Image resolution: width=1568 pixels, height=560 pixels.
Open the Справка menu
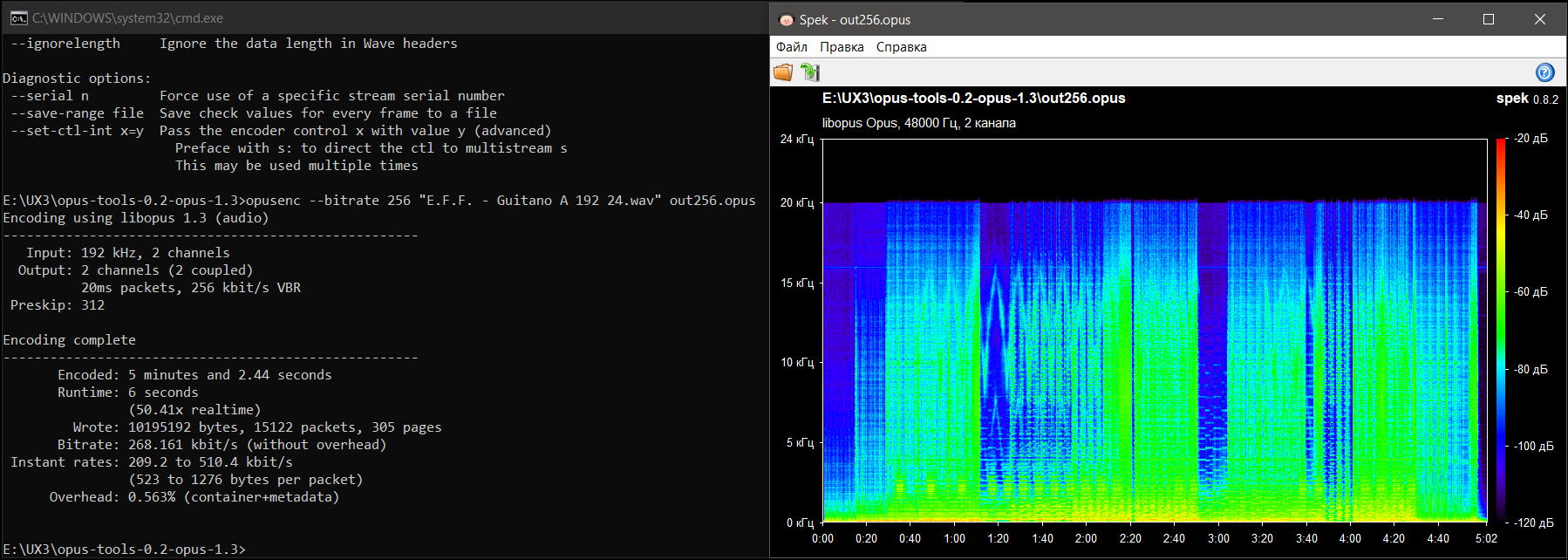901,47
